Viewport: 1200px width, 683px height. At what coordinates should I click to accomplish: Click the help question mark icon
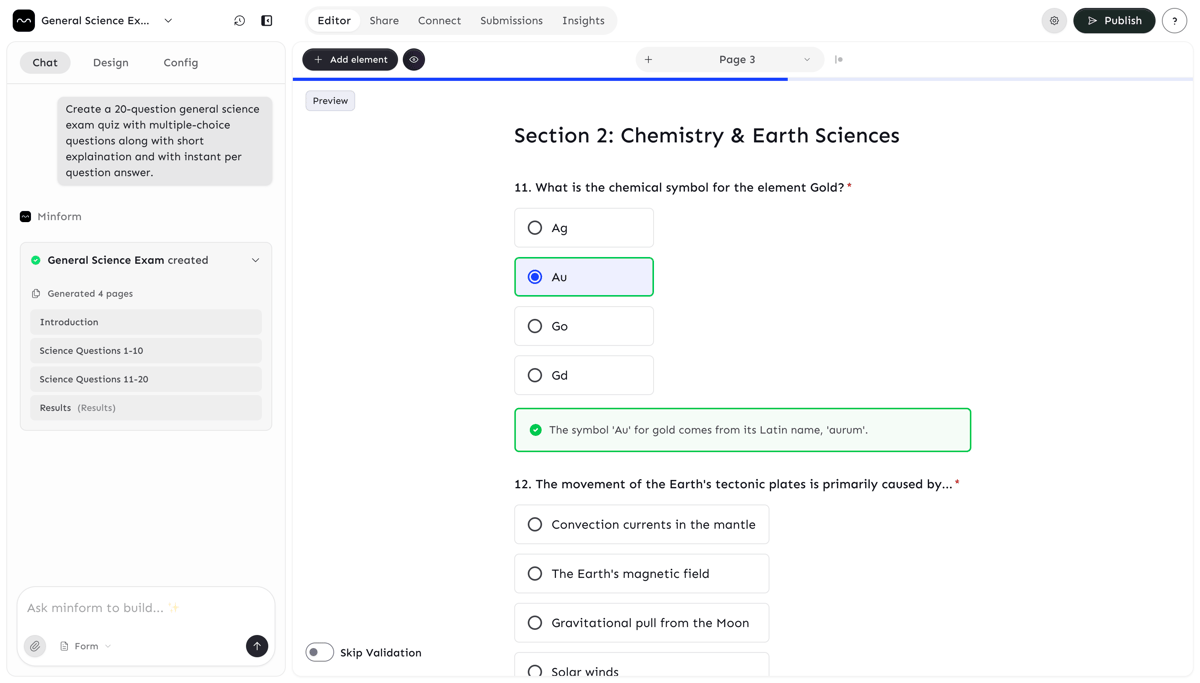[x=1174, y=21]
